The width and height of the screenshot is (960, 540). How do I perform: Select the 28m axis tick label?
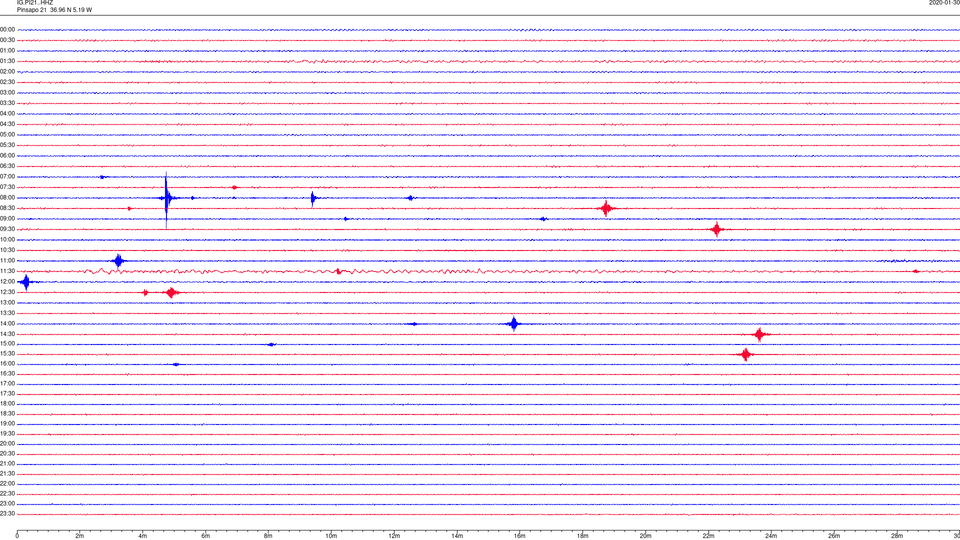click(897, 536)
